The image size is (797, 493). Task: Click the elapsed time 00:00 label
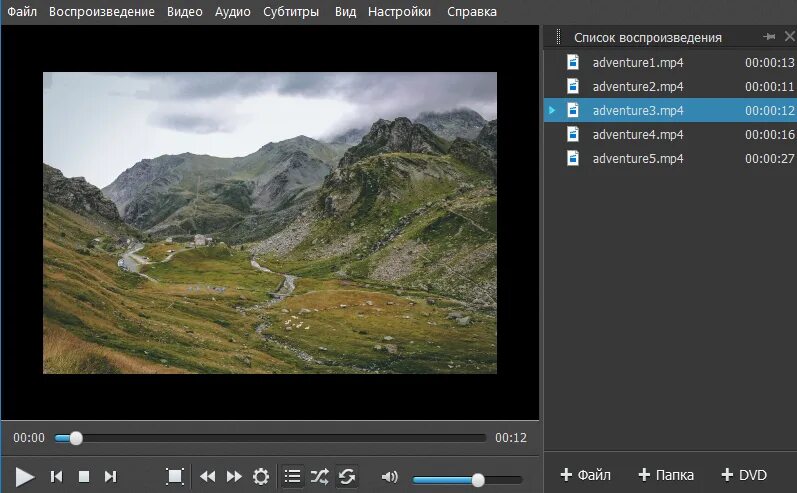tap(29, 438)
